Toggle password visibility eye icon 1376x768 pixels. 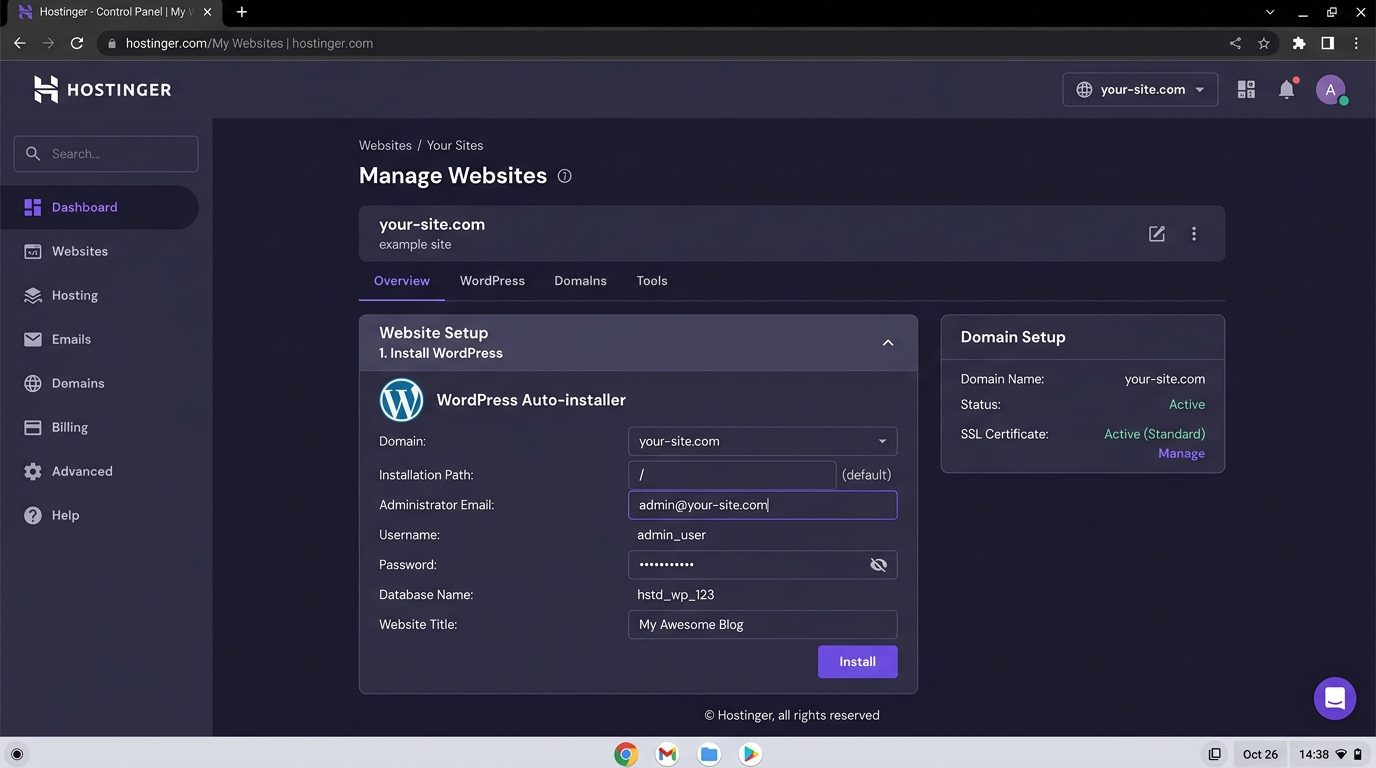[x=878, y=565]
